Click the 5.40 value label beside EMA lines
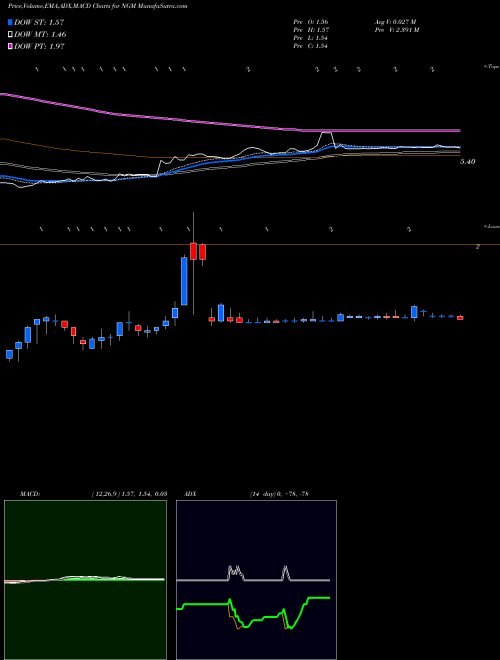The width and height of the screenshot is (500, 660). 468,162
